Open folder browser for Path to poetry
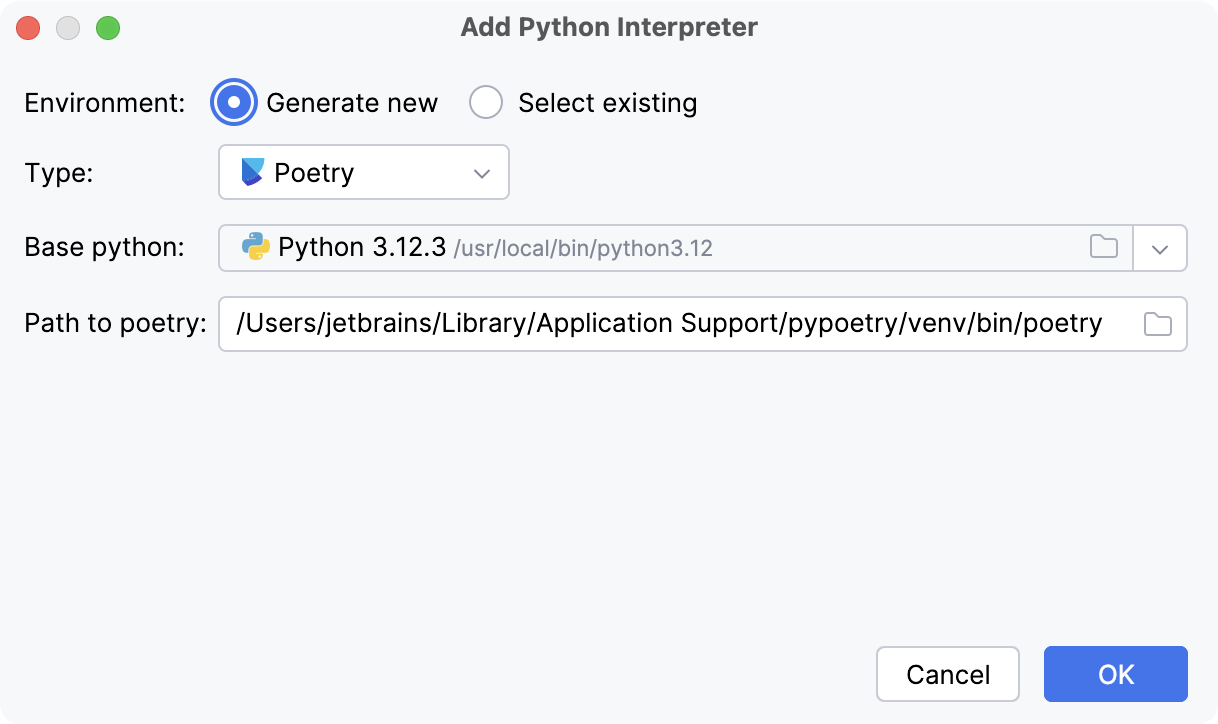 [x=1157, y=324]
